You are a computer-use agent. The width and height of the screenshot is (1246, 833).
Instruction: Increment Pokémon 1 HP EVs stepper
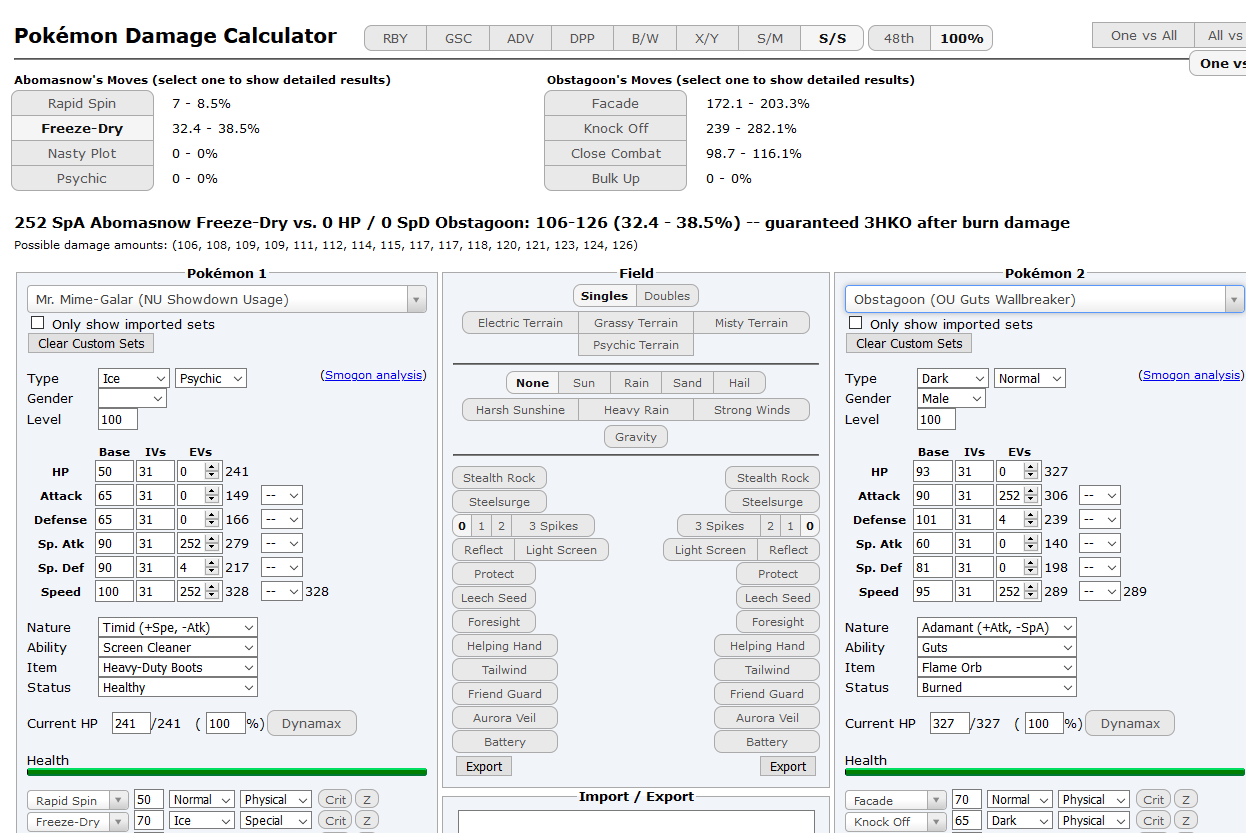coord(211,467)
